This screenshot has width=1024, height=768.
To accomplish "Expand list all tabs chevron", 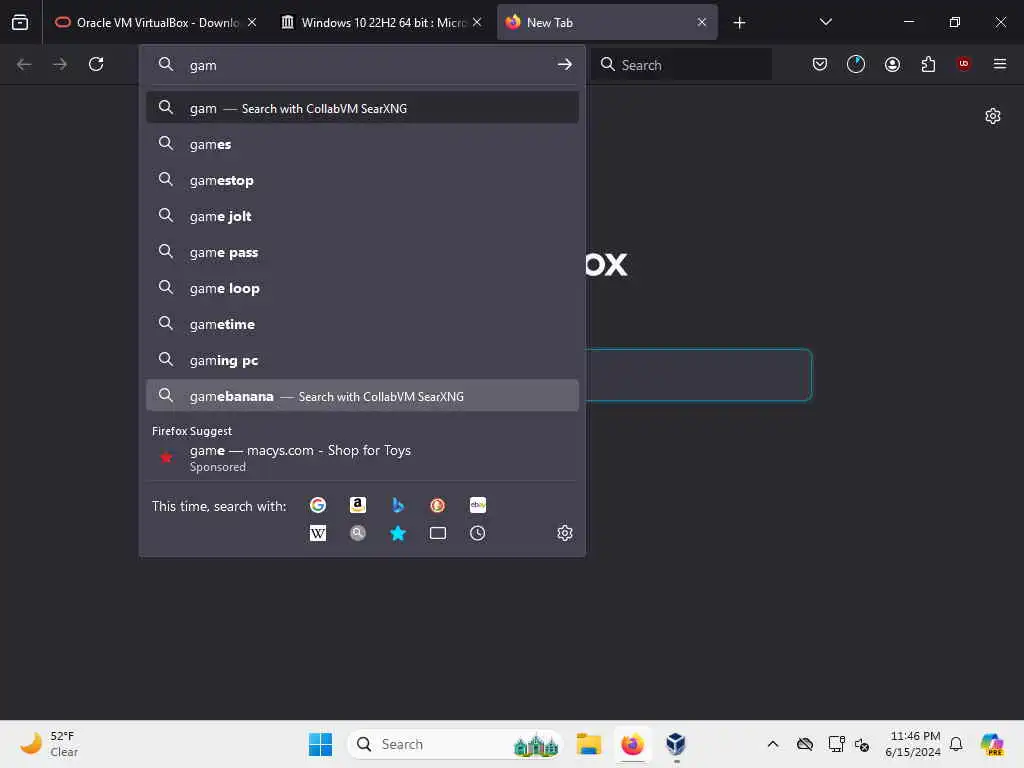I will click(825, 22).
